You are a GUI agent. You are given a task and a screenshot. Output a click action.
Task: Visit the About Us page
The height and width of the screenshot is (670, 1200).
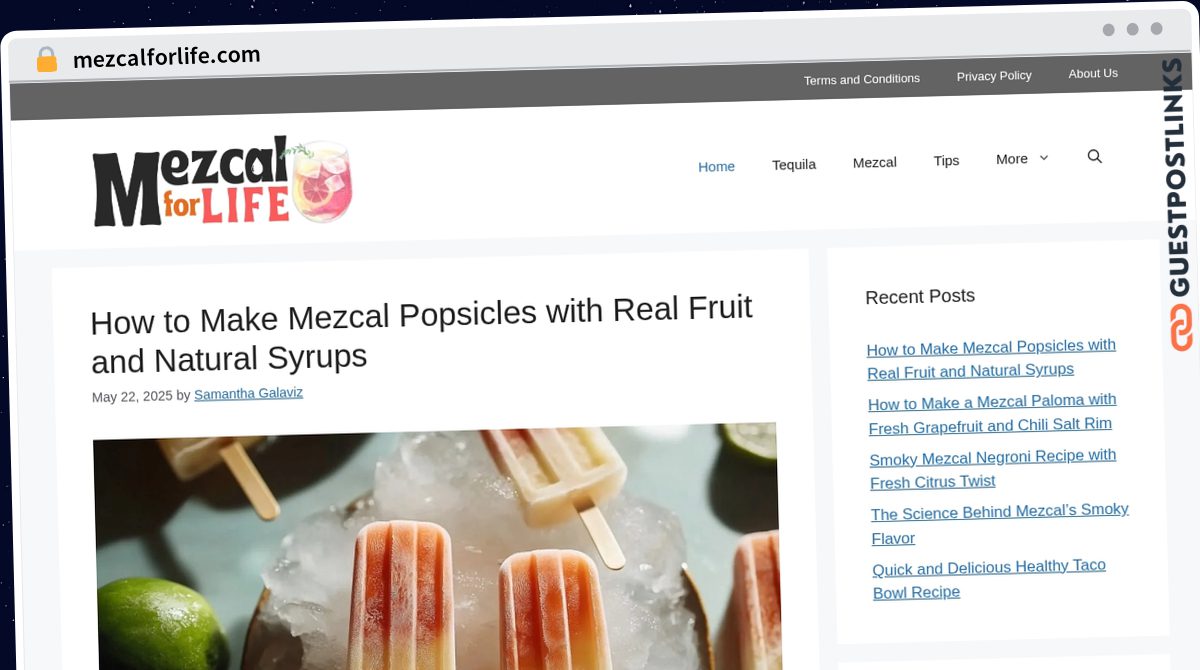tap(1093, 73)
